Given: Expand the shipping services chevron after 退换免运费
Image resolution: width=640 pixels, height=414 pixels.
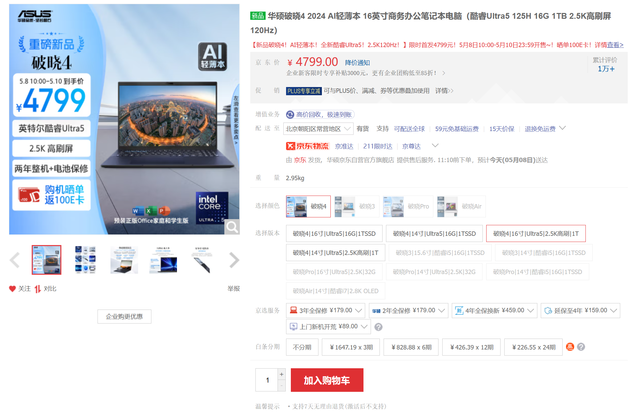Looking at the screenshot, I should point(562,128).
